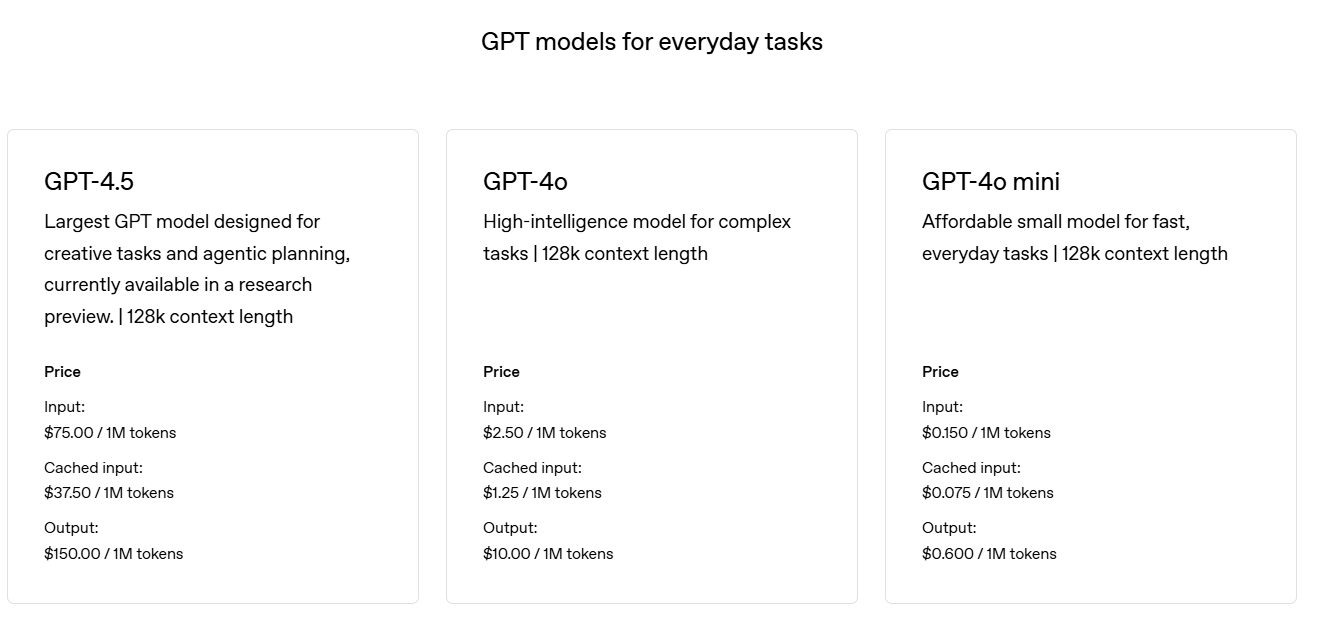Click the $1.25 / 1M tokens cached price
The width and height of the screenshot is (1328, 630).
click(542, 493)
